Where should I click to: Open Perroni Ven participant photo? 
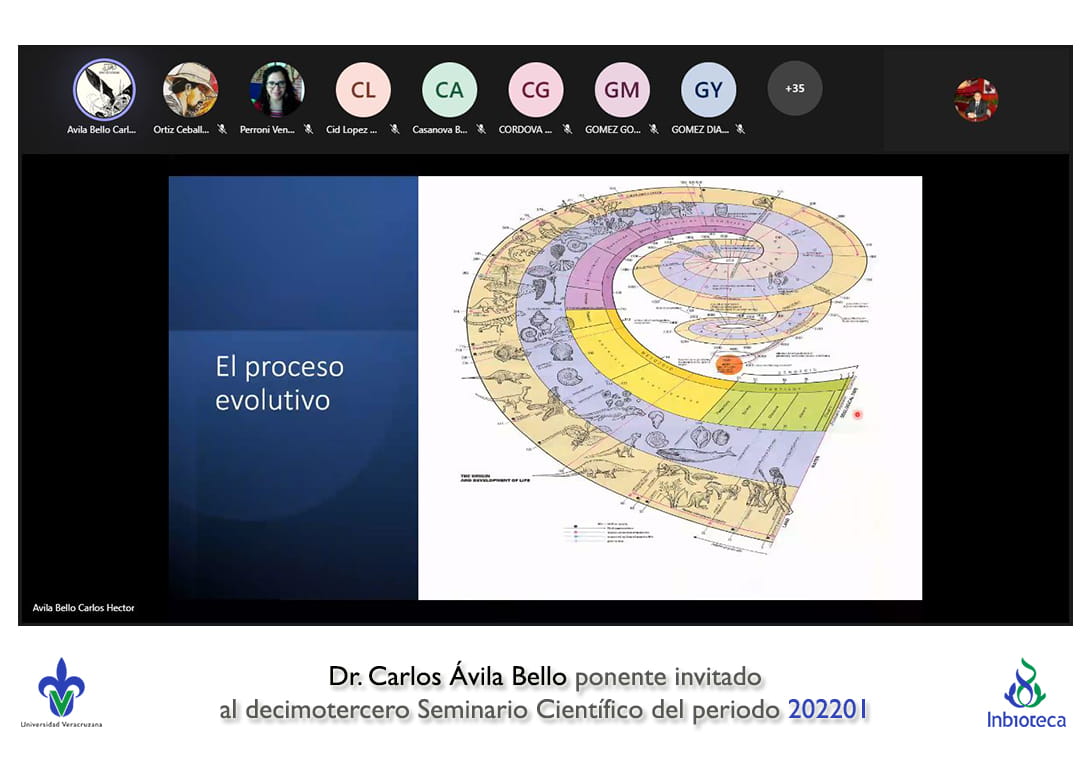point(277,90)
